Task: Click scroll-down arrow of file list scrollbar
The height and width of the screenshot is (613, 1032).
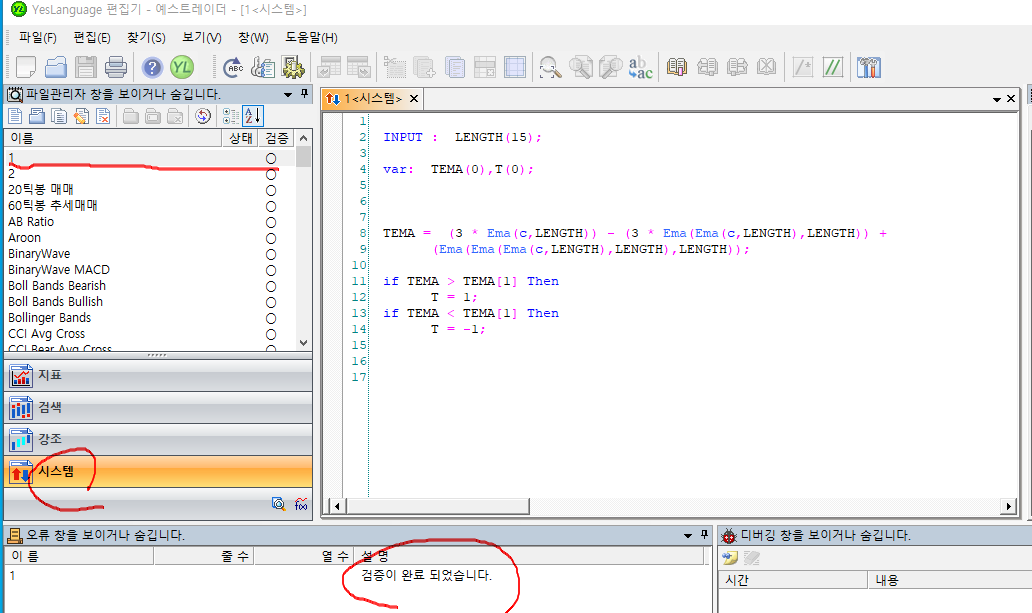Action: (304, 343)
